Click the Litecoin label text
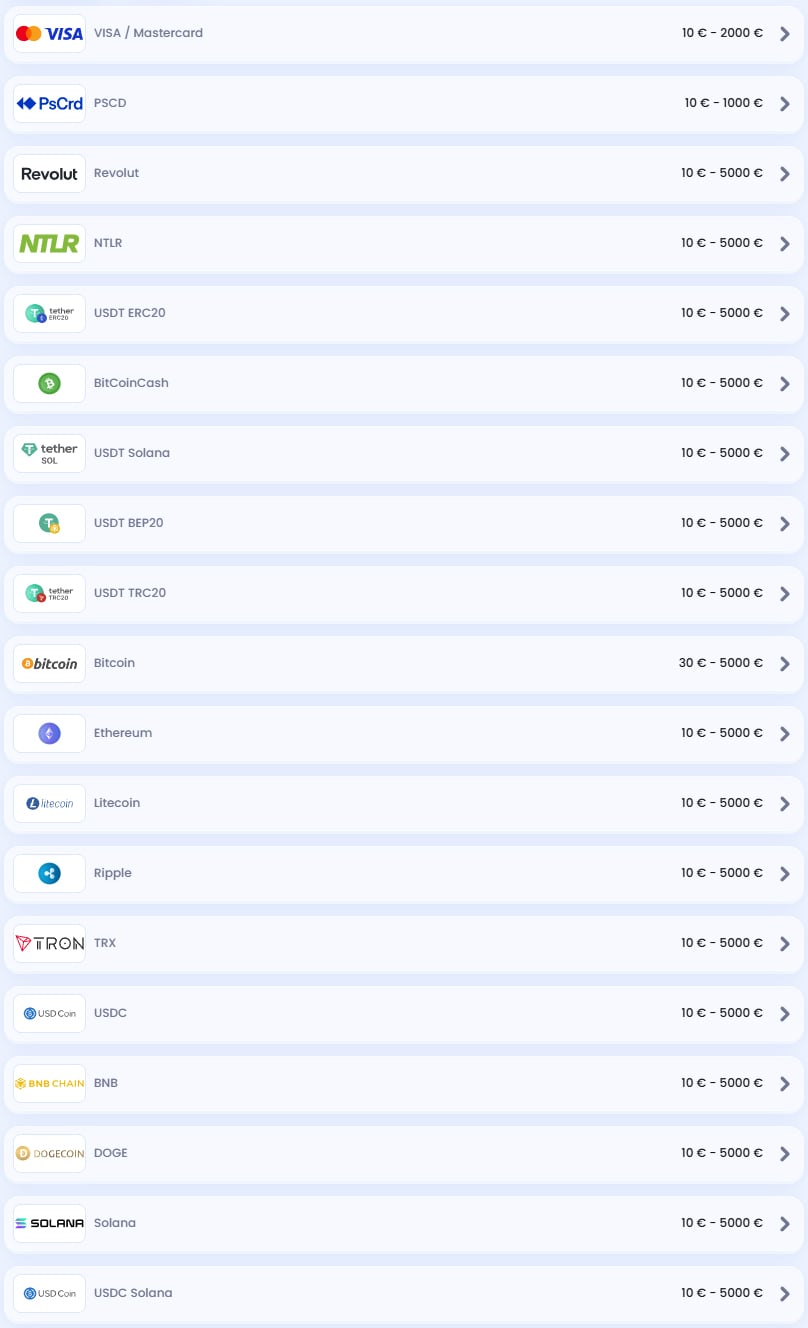This screenshot has height=1328, width=808. [117, 803]
